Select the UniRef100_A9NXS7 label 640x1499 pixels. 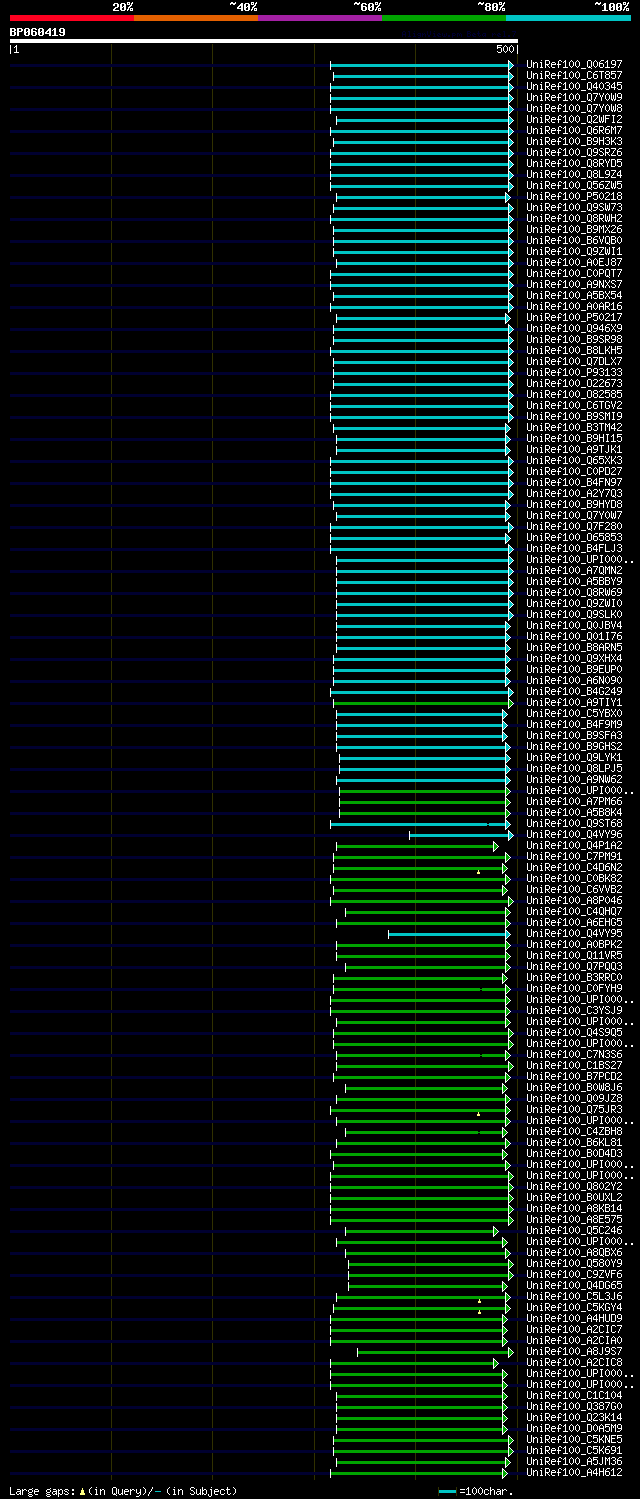[574, 284]
